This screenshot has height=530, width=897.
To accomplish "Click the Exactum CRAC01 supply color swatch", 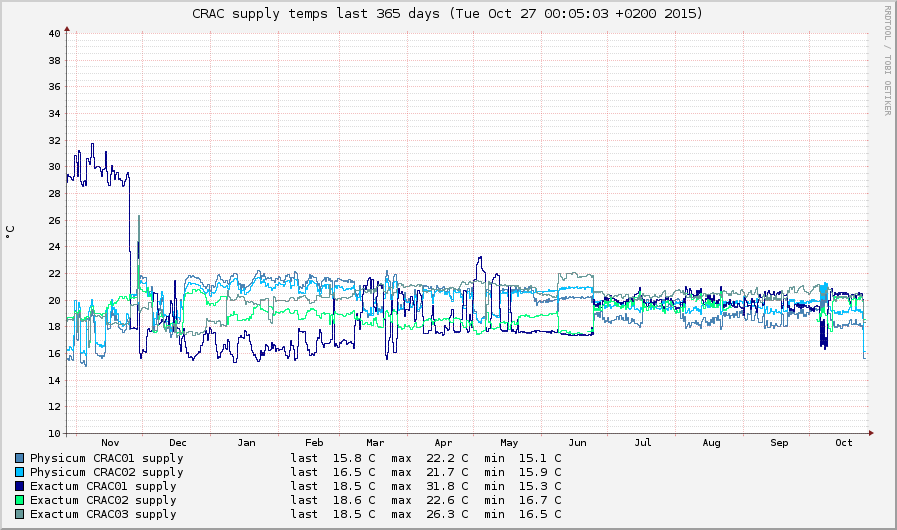I will [20, 487].
